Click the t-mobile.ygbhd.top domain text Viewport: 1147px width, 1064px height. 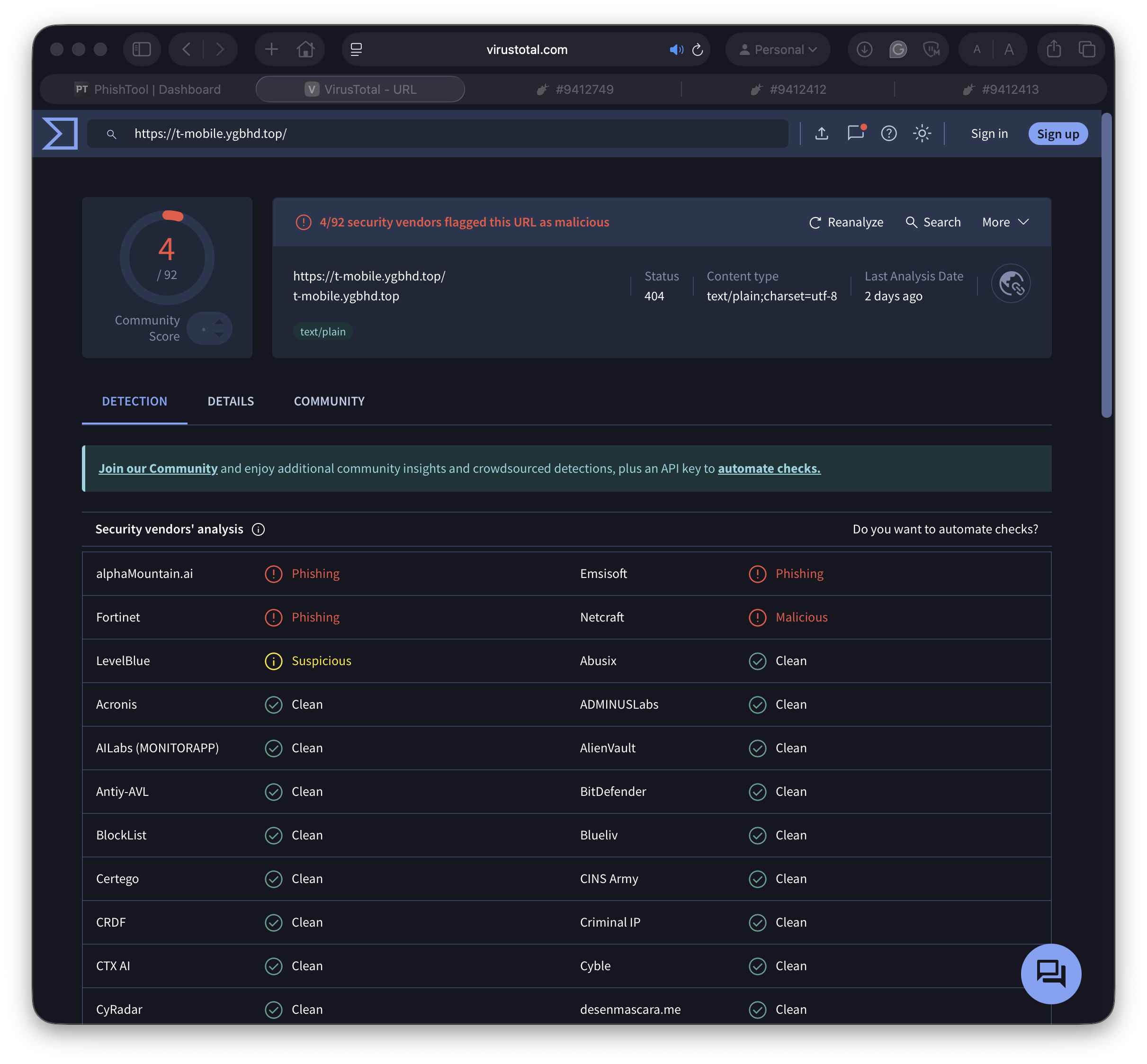346,296
